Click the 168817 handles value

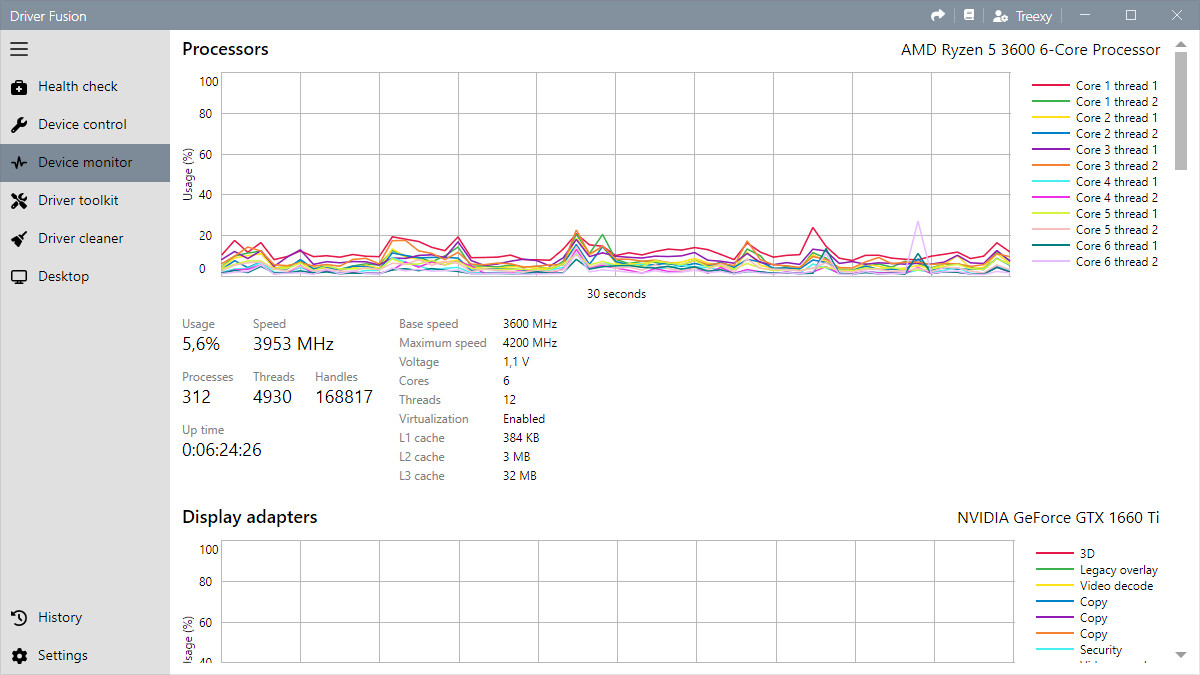[344, 397]
